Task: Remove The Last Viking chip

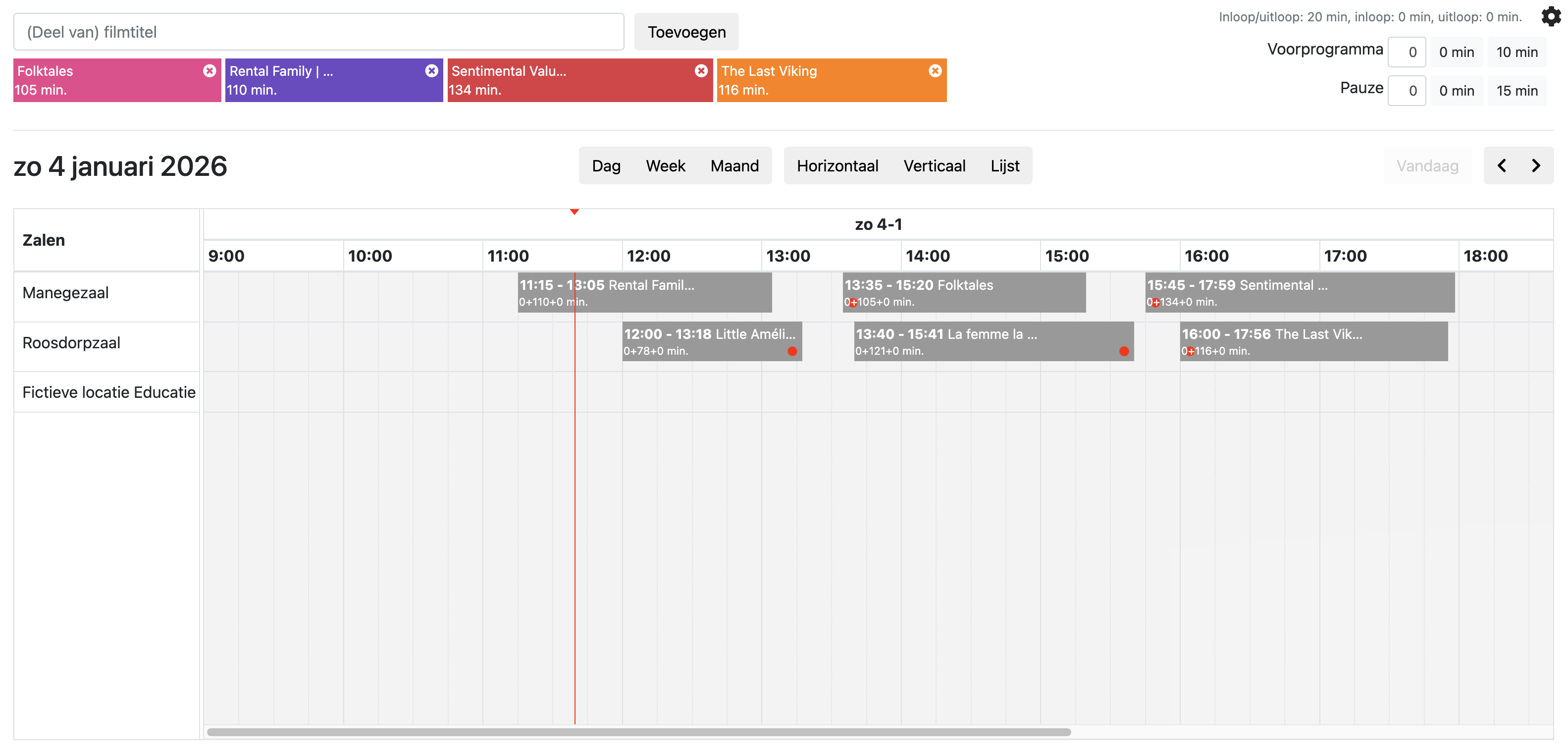Action: point(935,71)
